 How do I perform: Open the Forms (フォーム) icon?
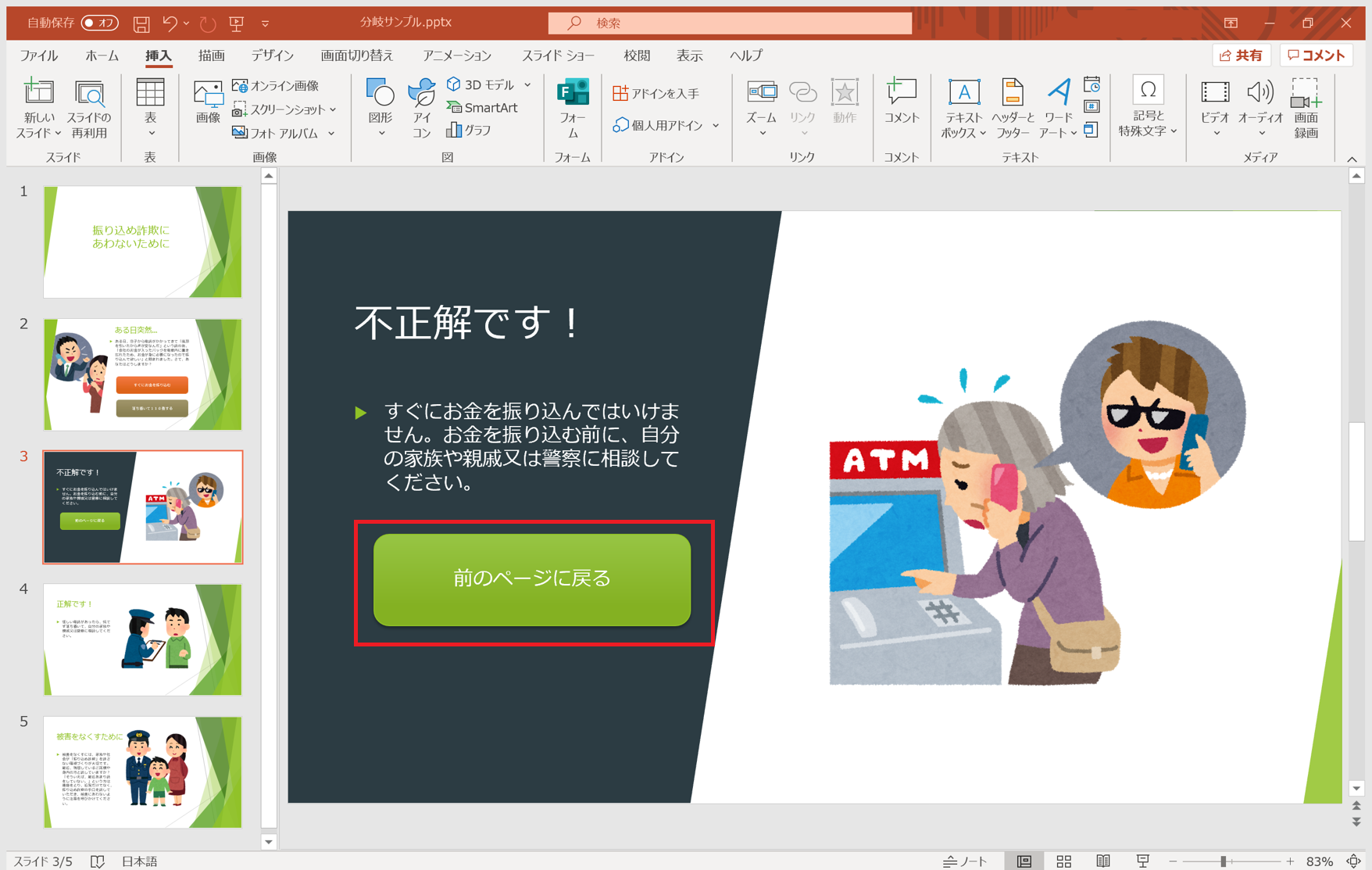(573, 108)
